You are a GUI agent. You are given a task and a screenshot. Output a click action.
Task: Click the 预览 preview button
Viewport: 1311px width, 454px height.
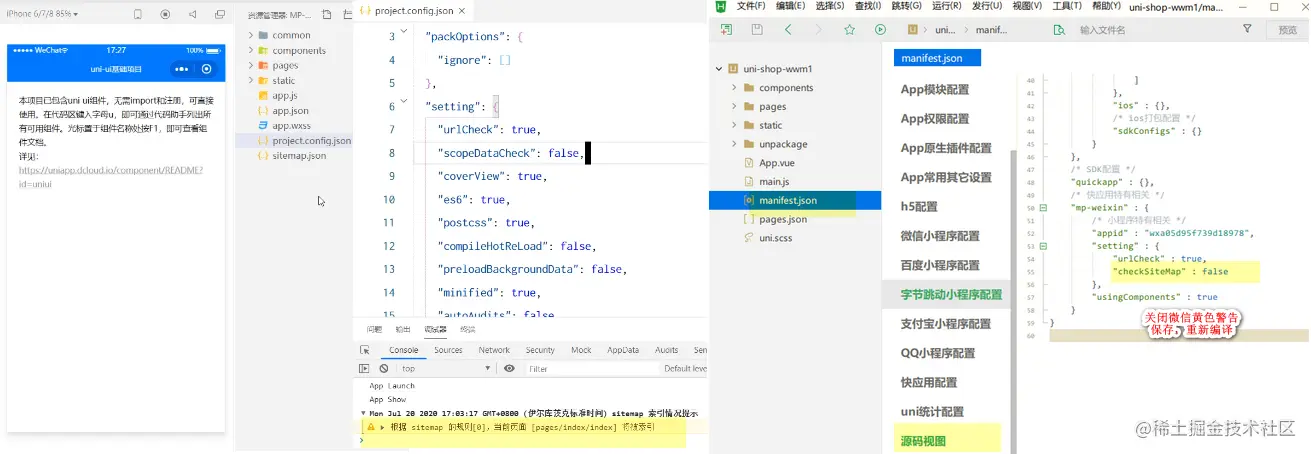pyautogui.click(x=1288, y=30)
